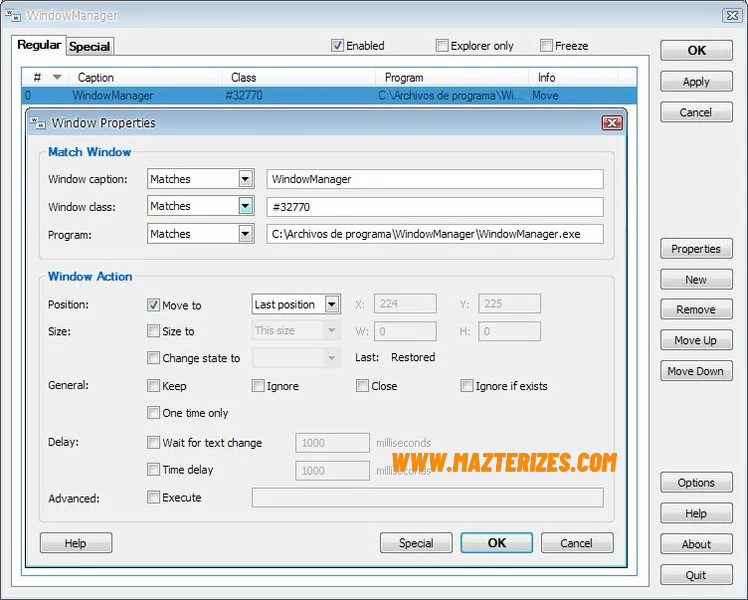This screenshot has width=748, height=600.
Task: Click the Class column header
Action: tap(299, 77)
